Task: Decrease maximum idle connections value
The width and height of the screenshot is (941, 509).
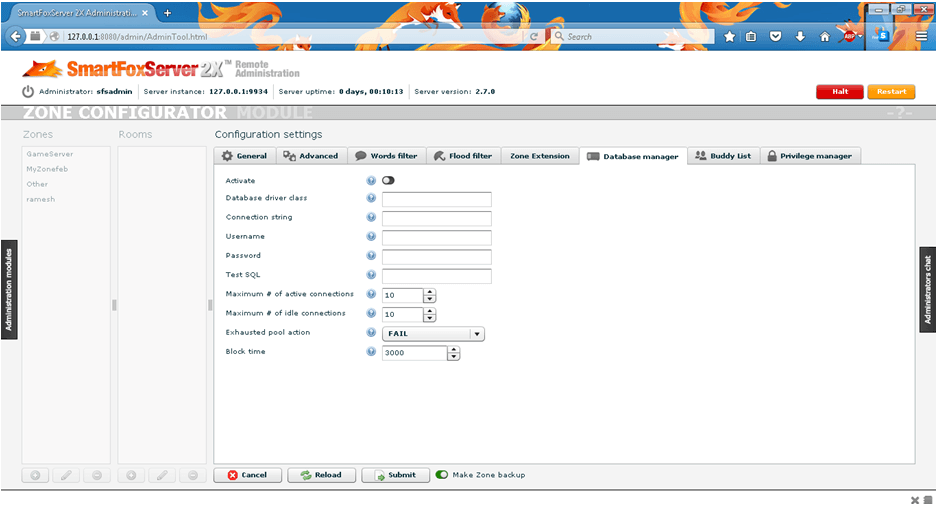Action: click(429, 318)
